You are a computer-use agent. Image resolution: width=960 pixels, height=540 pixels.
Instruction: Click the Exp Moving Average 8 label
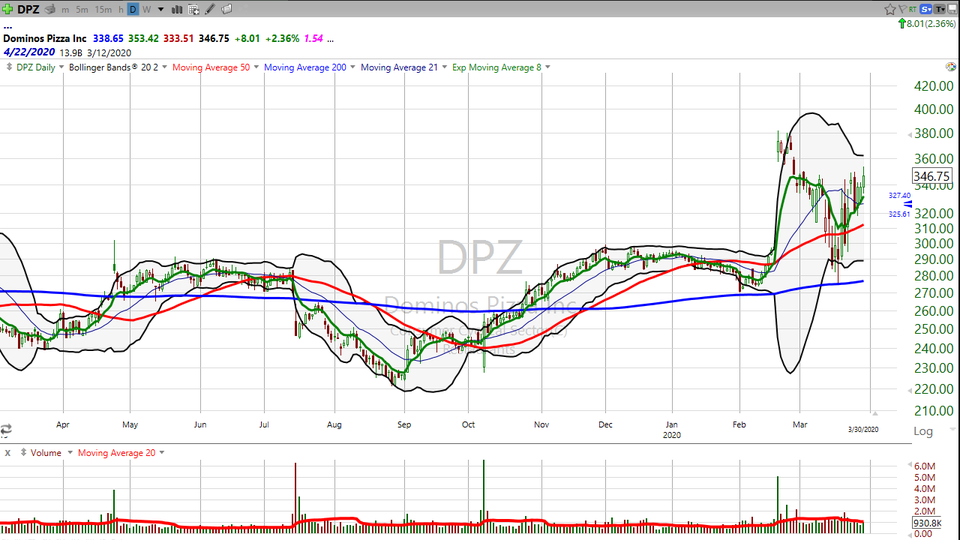coord(497,67)
